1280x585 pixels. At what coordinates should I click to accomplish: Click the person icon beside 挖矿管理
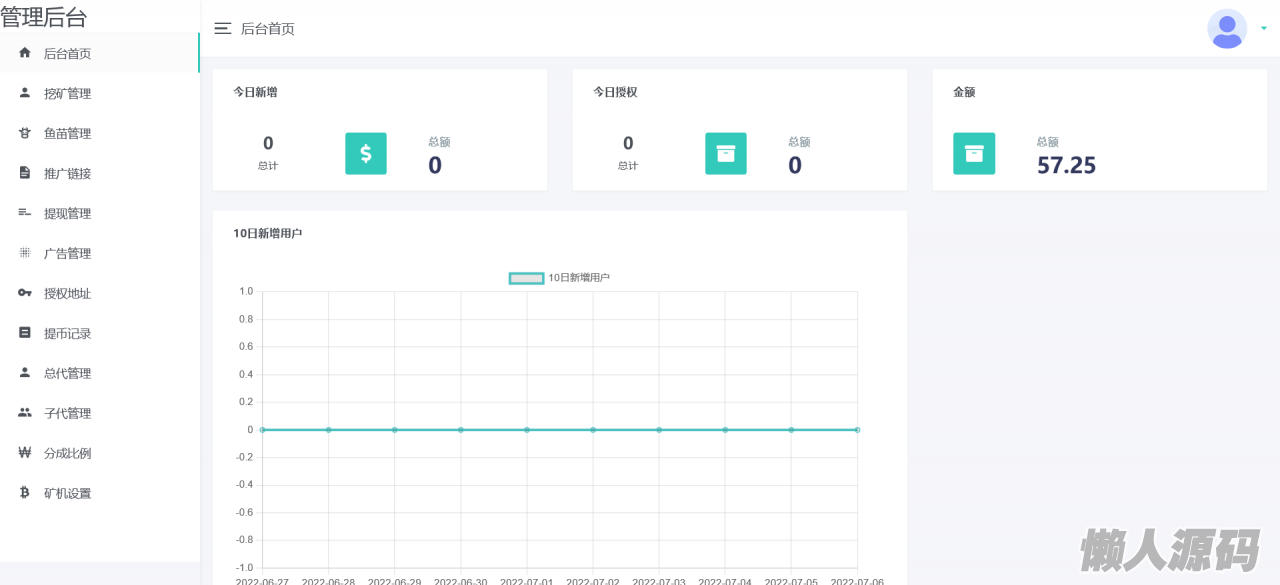(x=25, y=93)
